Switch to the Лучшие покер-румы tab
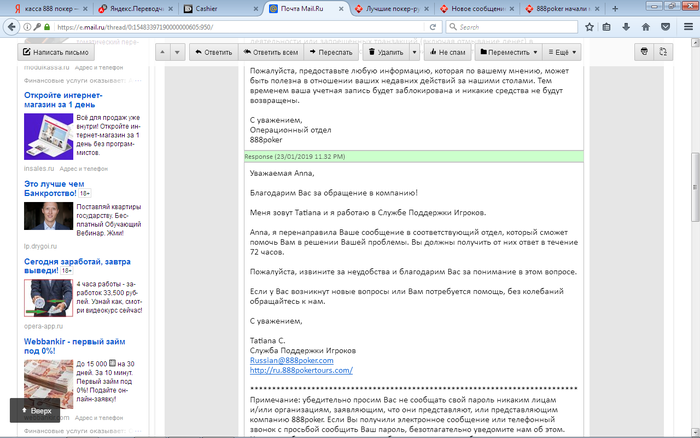700x438 pixels. pos(391,8)
